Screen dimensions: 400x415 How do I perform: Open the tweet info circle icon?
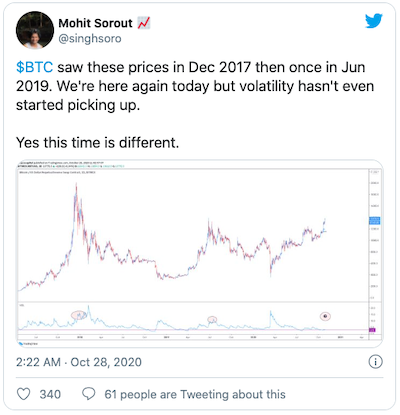click(375, 362)
